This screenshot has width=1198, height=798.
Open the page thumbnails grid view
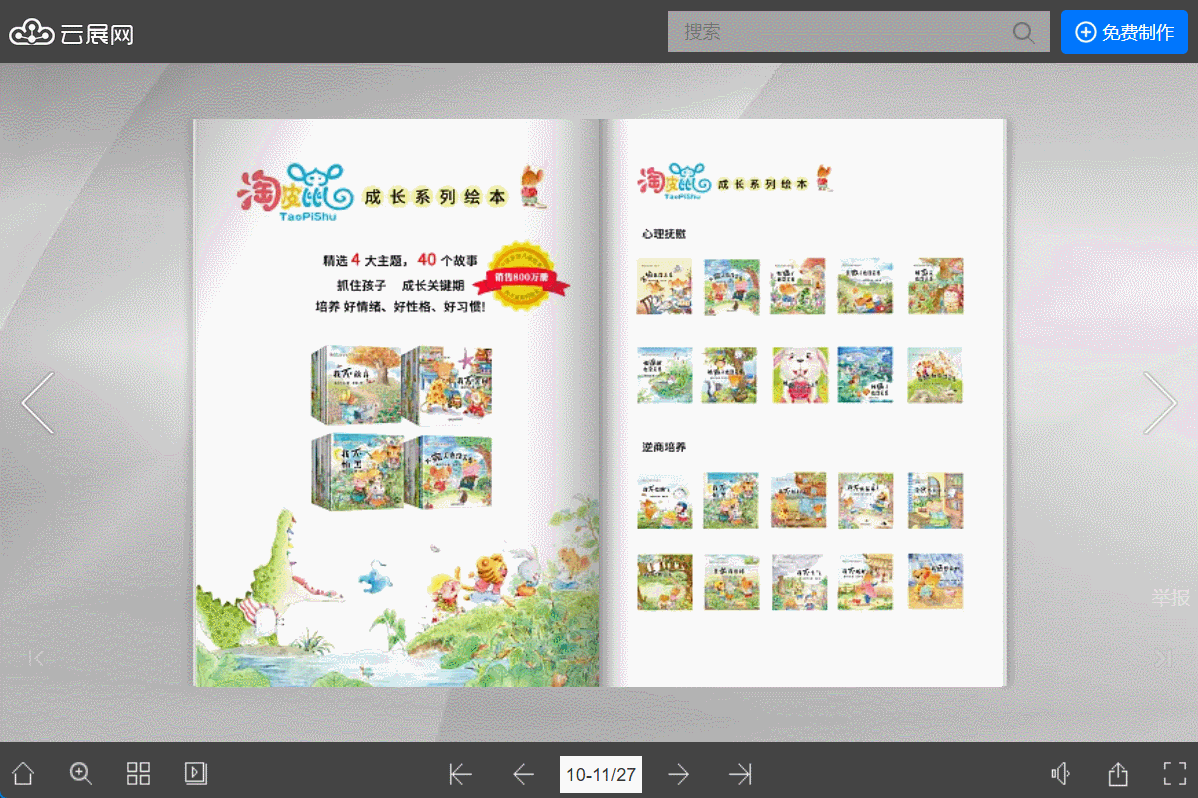click(138, 773)
